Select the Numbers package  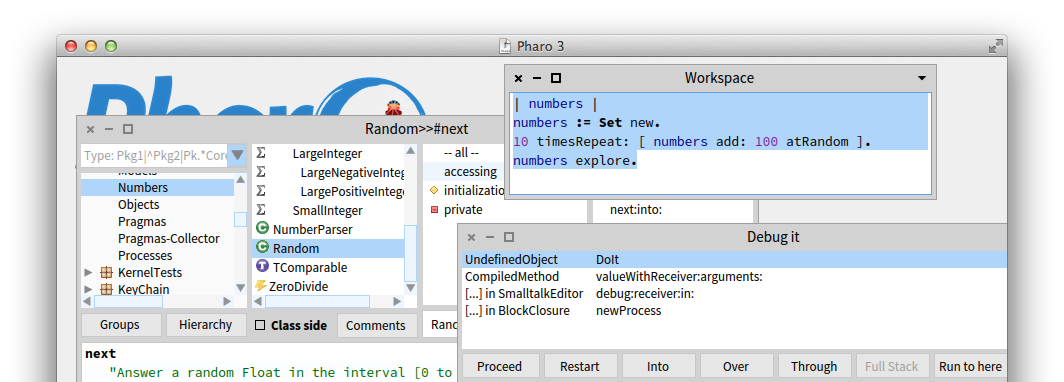(157, 188)
